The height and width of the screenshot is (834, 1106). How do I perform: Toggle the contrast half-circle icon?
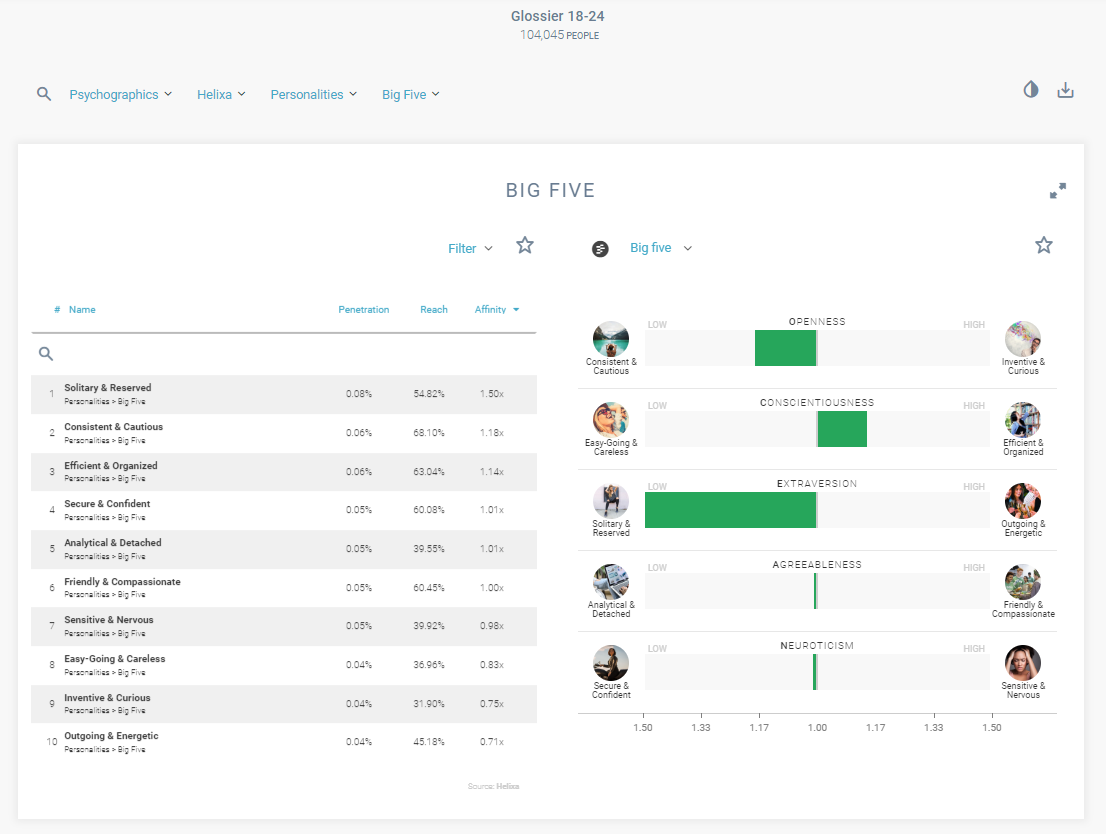tap(1031, 89)
